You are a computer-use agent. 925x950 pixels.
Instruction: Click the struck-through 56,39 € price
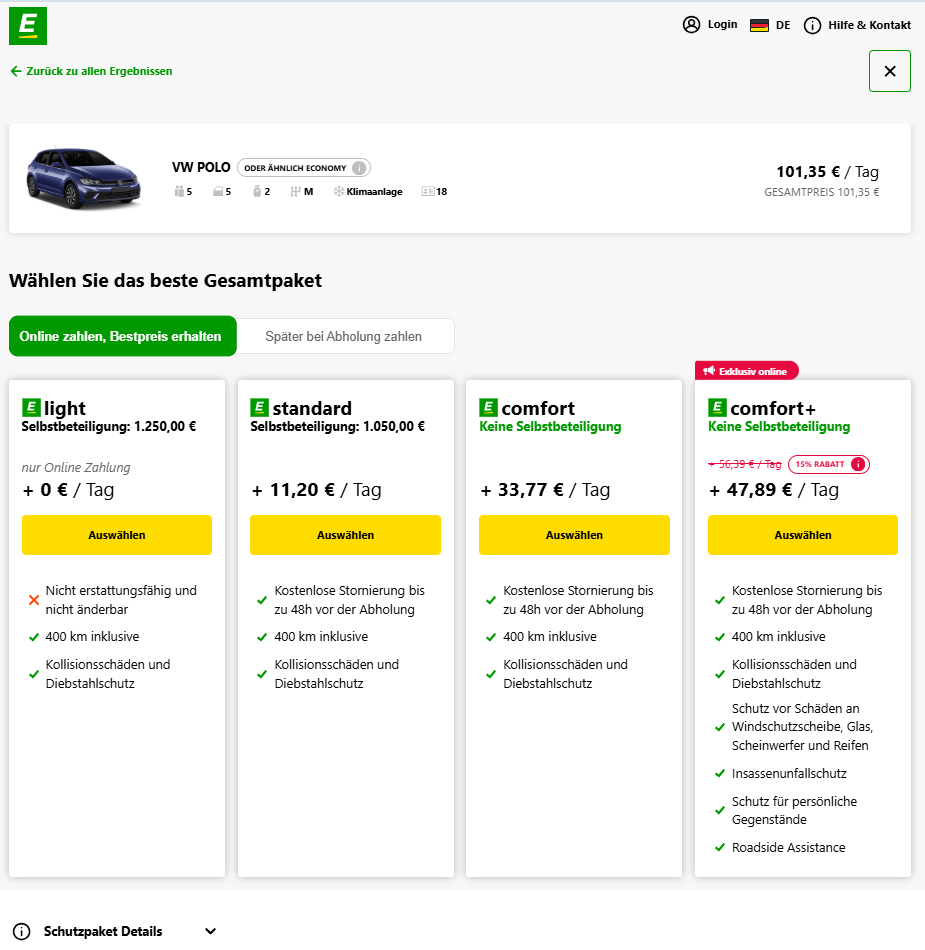(745, 464)
